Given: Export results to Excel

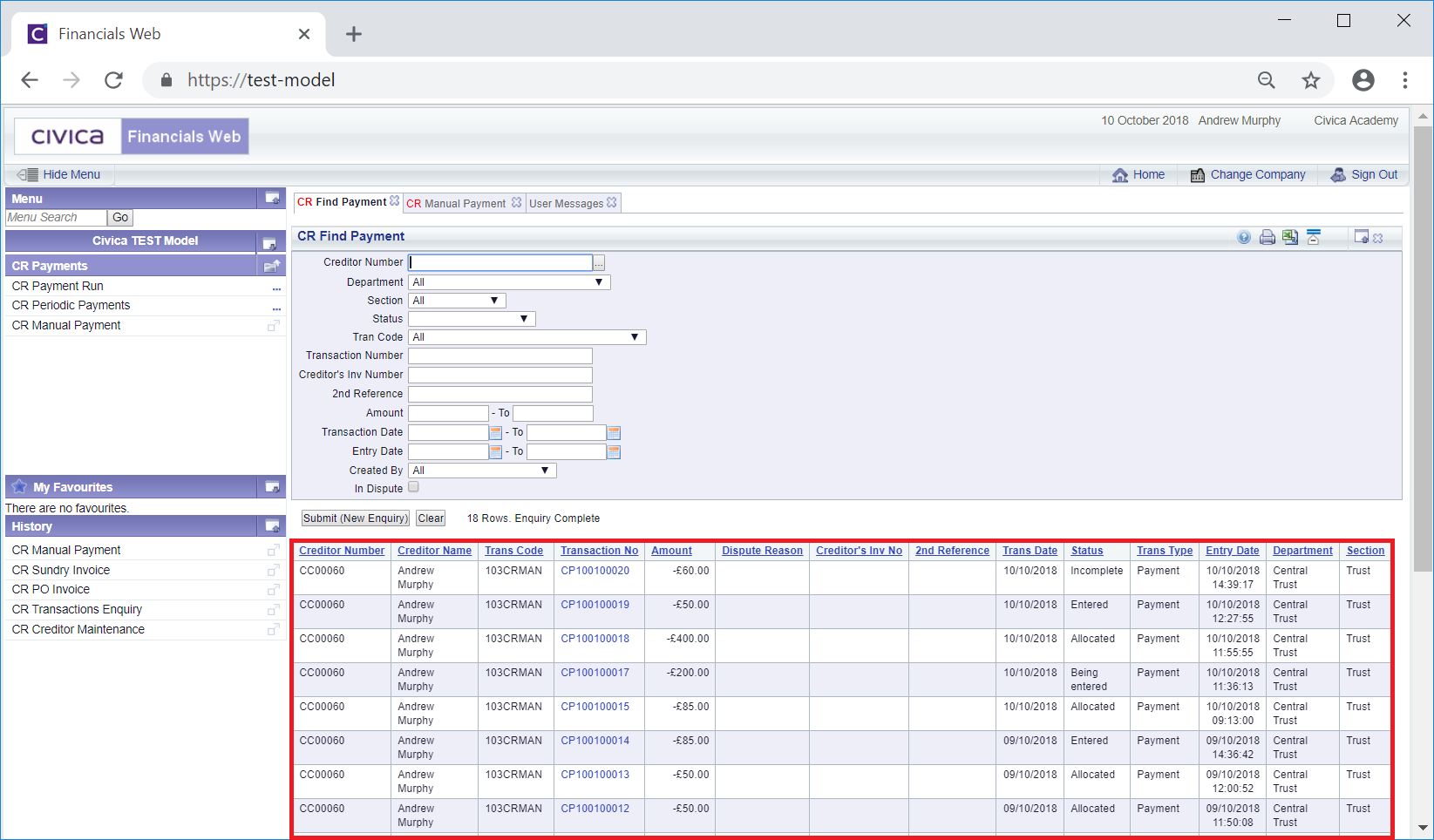Looking at the screenshot, I should [x=1290, y=237].
